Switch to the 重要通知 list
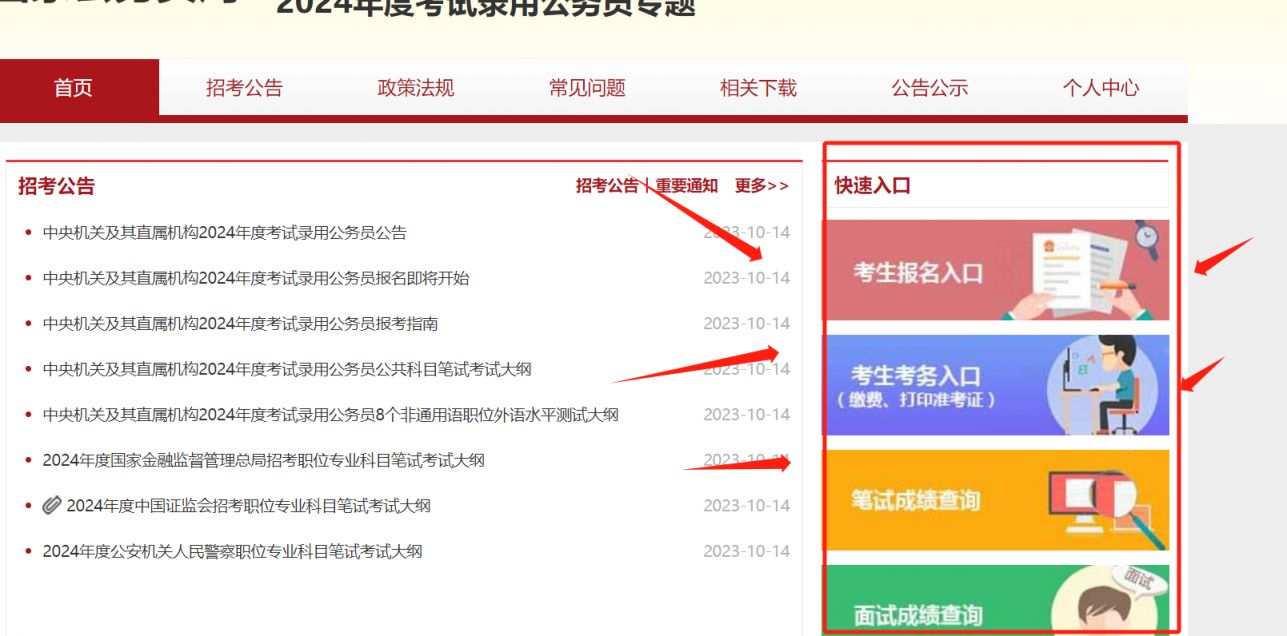Viewport: 1287px width, 636px height. (687, 186)
